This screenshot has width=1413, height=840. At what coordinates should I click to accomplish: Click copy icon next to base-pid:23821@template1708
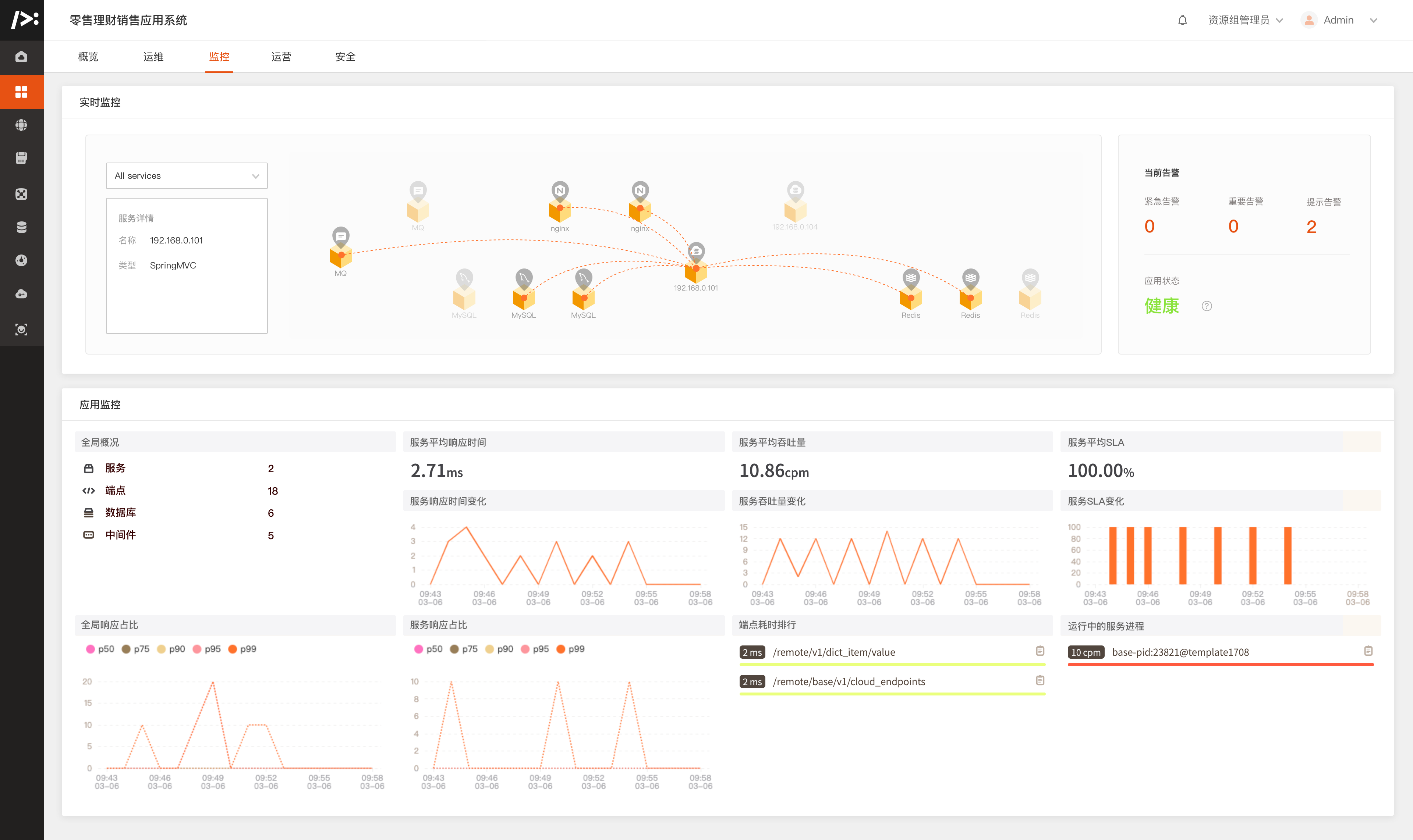click(x=1368, y=651)
